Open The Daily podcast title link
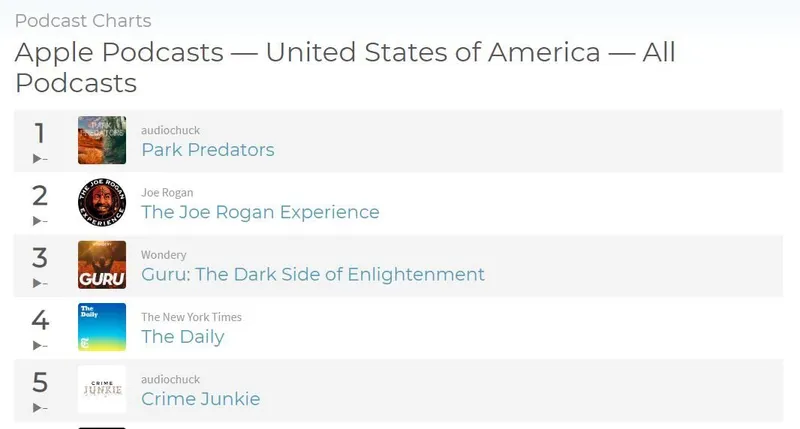This screenshot has height=429, width=800. click(x=183, y=336)
